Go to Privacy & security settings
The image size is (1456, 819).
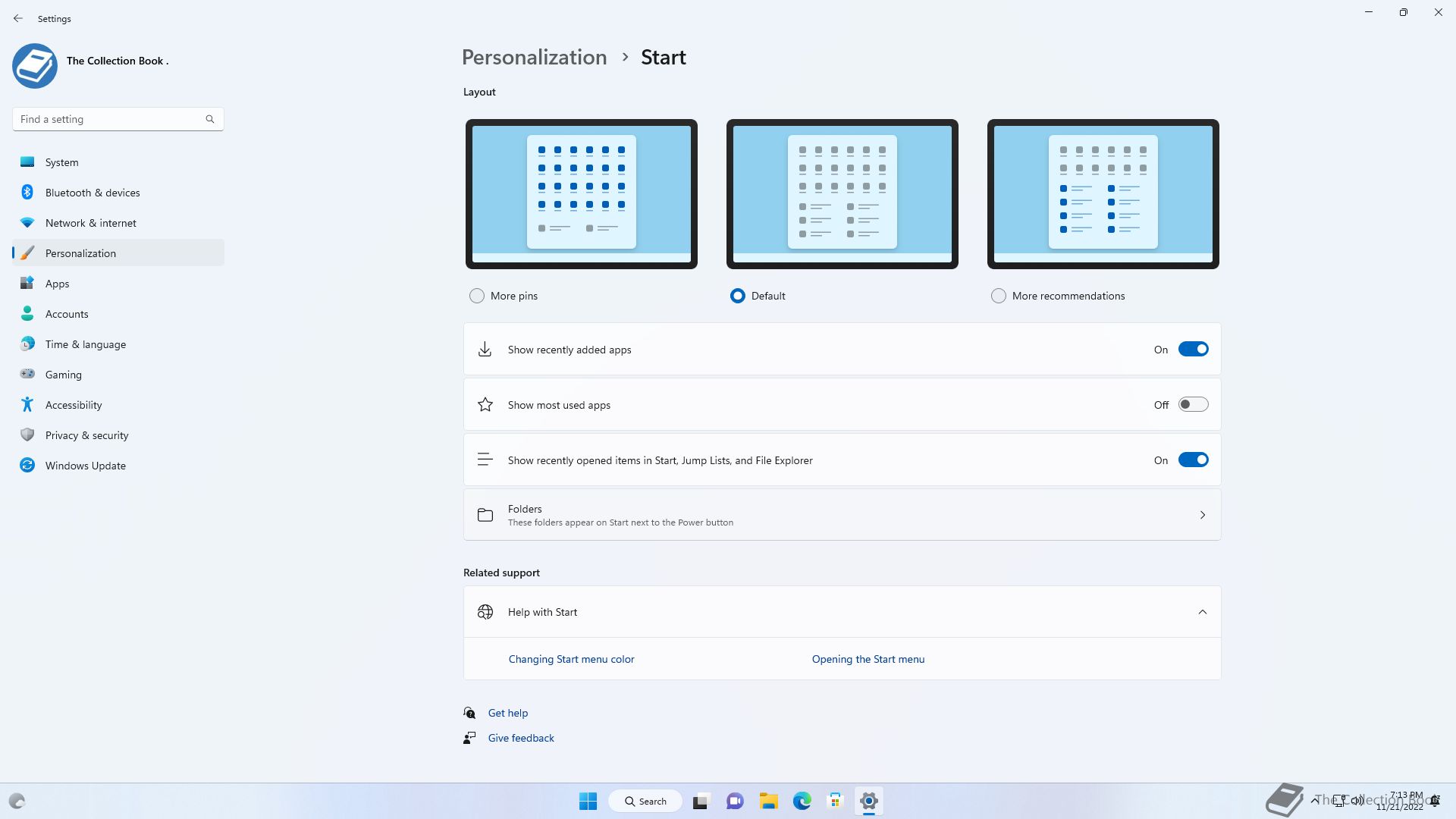point(86,435)
